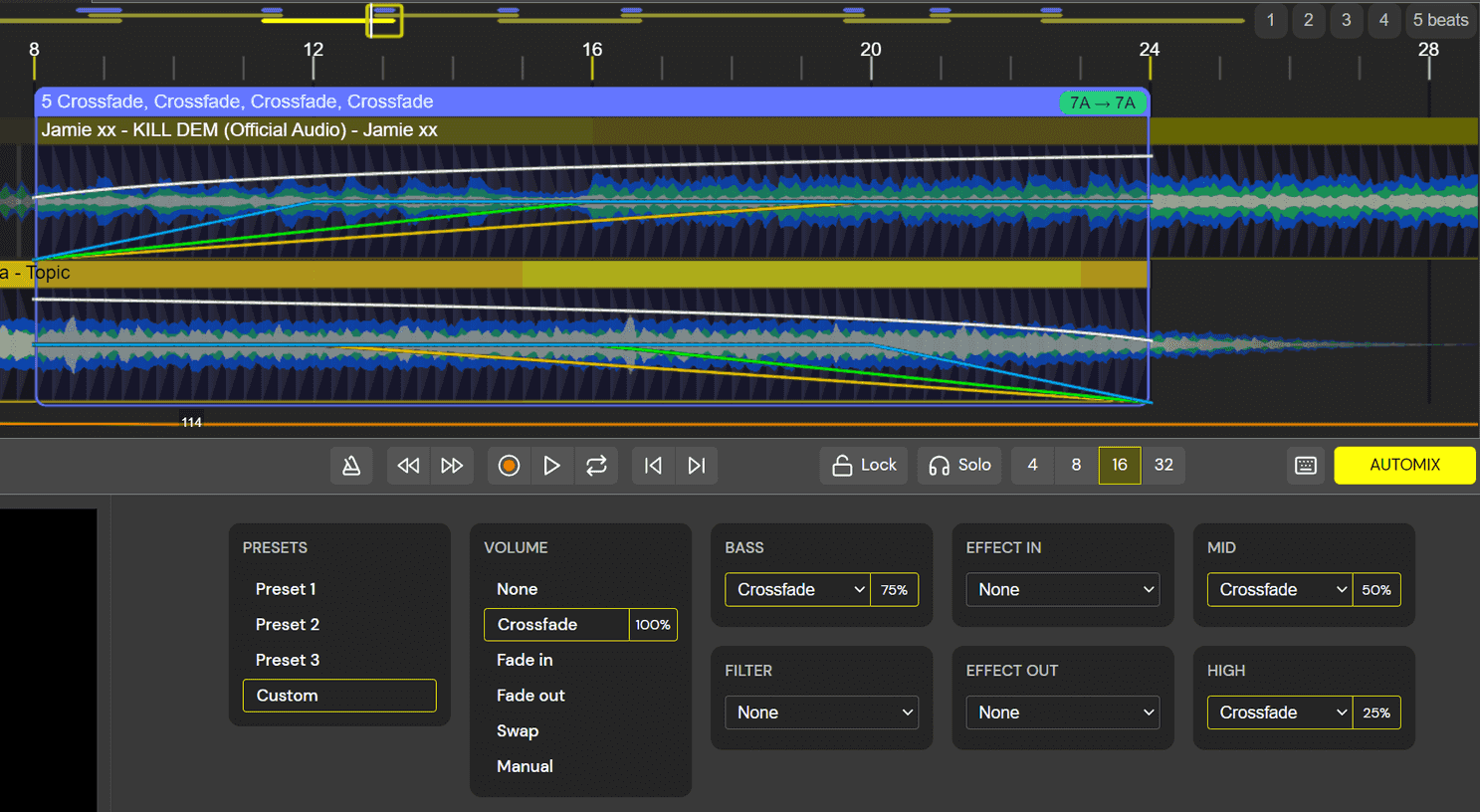Screen dimensions: 1480x812
Task: Open the Bass Crossfade dropdown
Action: click(797, 589)
